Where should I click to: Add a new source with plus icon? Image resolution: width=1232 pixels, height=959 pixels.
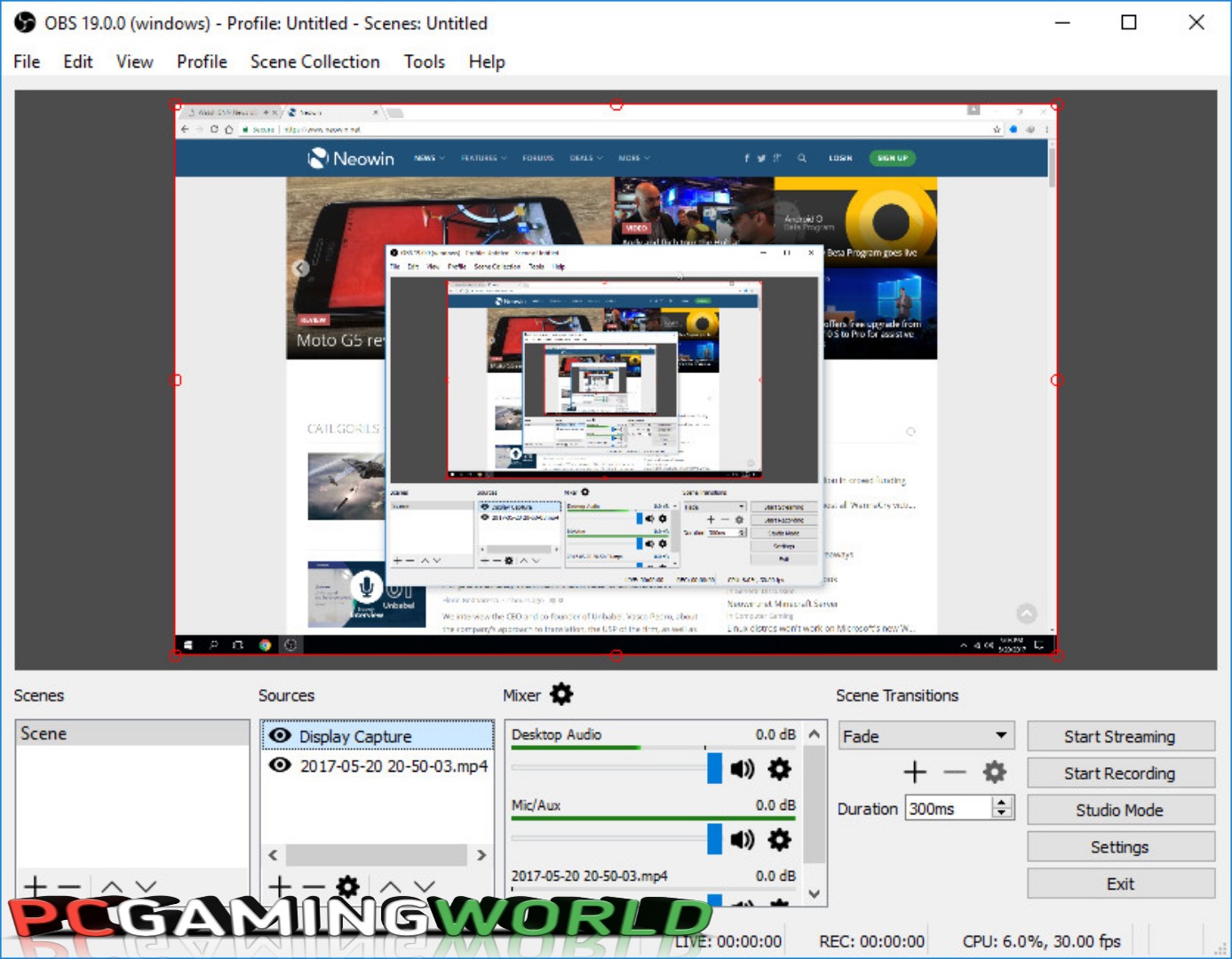click(x=280, y=886)
